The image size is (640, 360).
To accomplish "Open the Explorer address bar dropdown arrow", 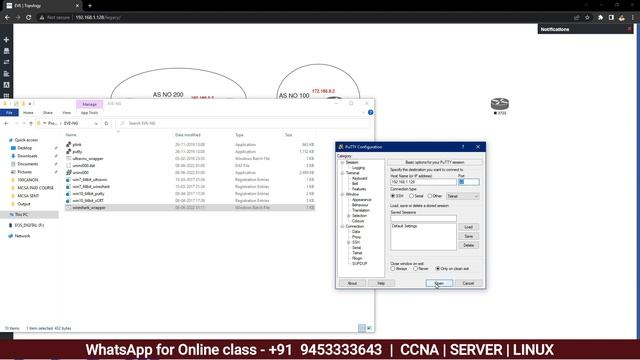I will (x=96, y=123).
